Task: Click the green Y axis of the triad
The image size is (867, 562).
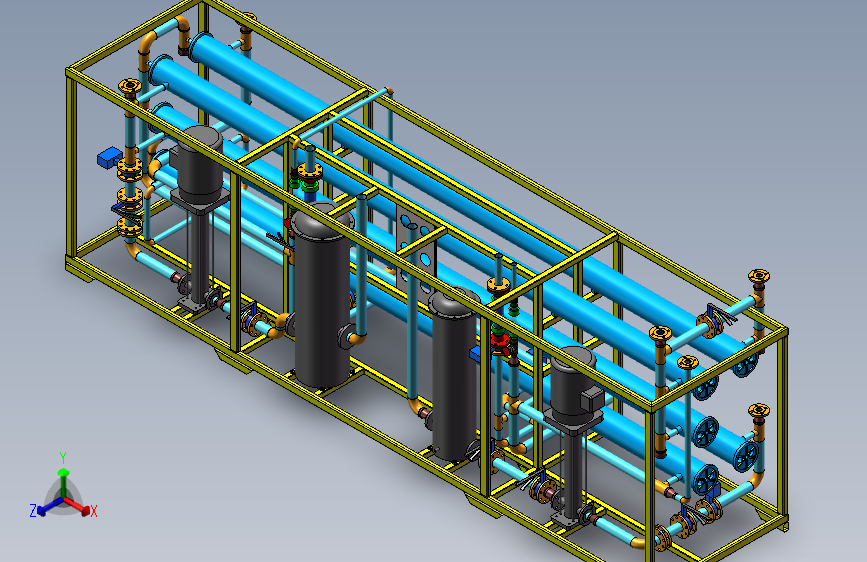Action: [x=64, y=483]
